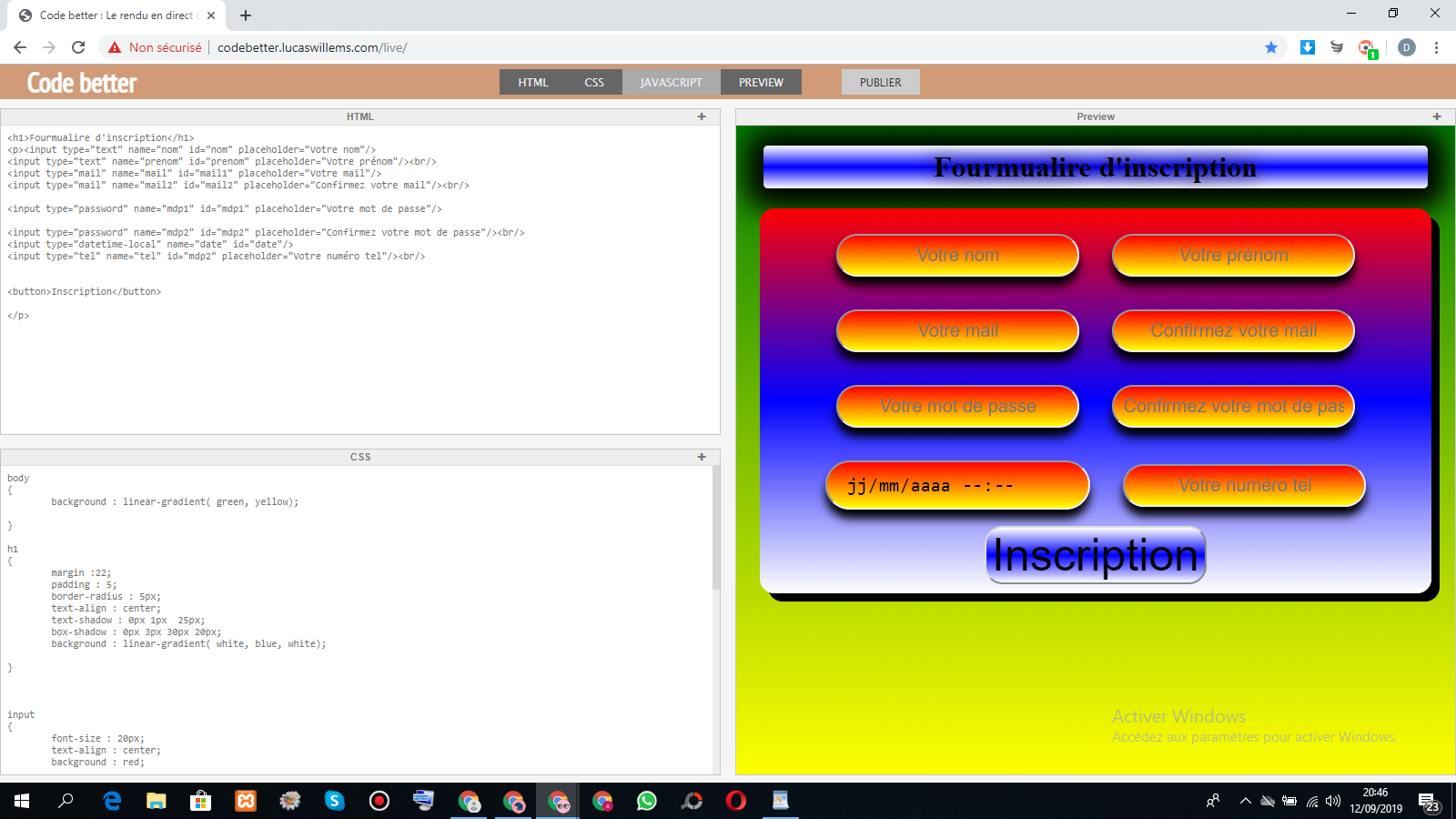1456x819 pixels.
Task: Open a new browser tab
Action: point(246,15)
